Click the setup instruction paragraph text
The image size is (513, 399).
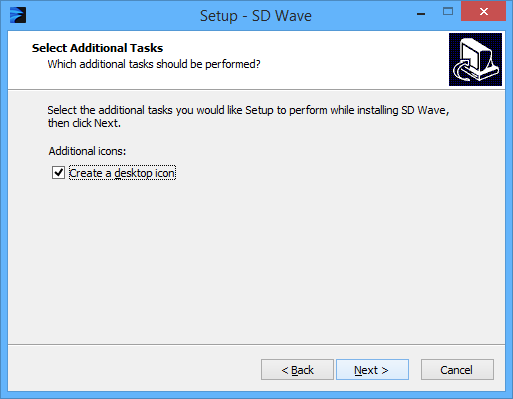[248, 116]
